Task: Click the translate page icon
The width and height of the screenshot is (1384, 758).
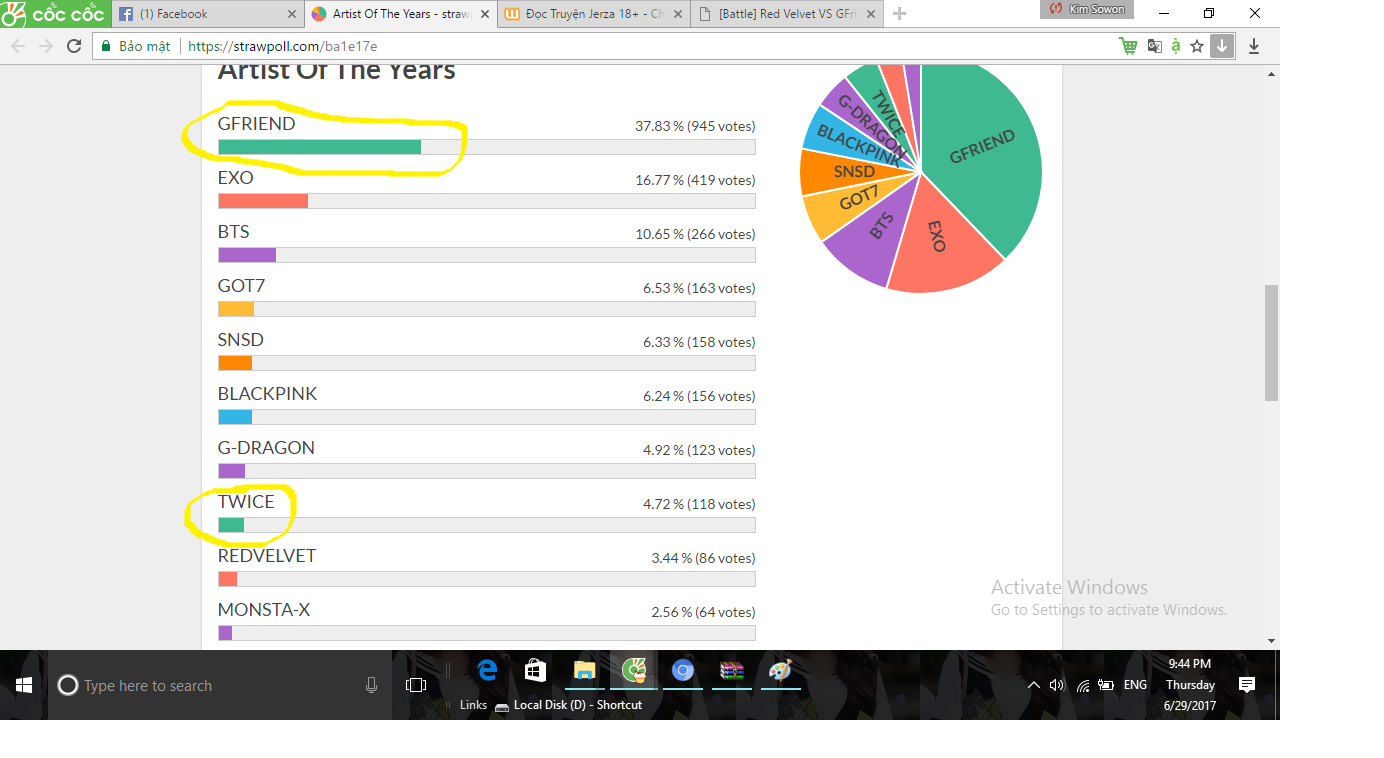Action: [1155, 46]
